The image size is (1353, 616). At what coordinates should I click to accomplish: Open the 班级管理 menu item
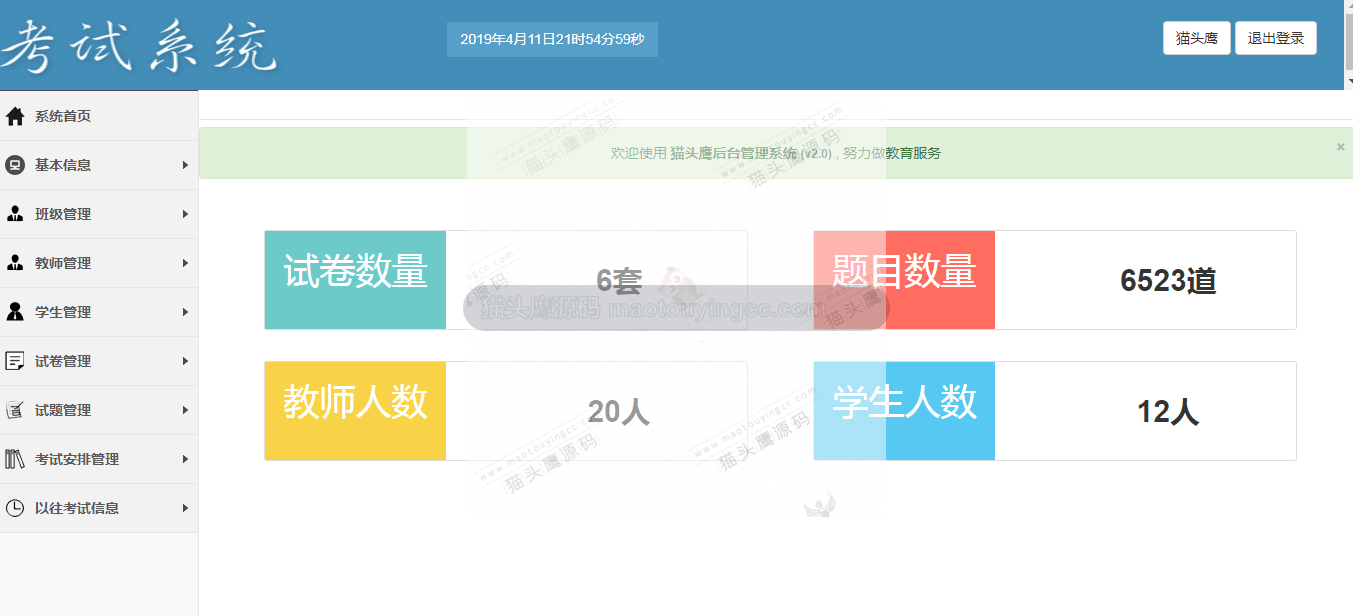point(99,214)
